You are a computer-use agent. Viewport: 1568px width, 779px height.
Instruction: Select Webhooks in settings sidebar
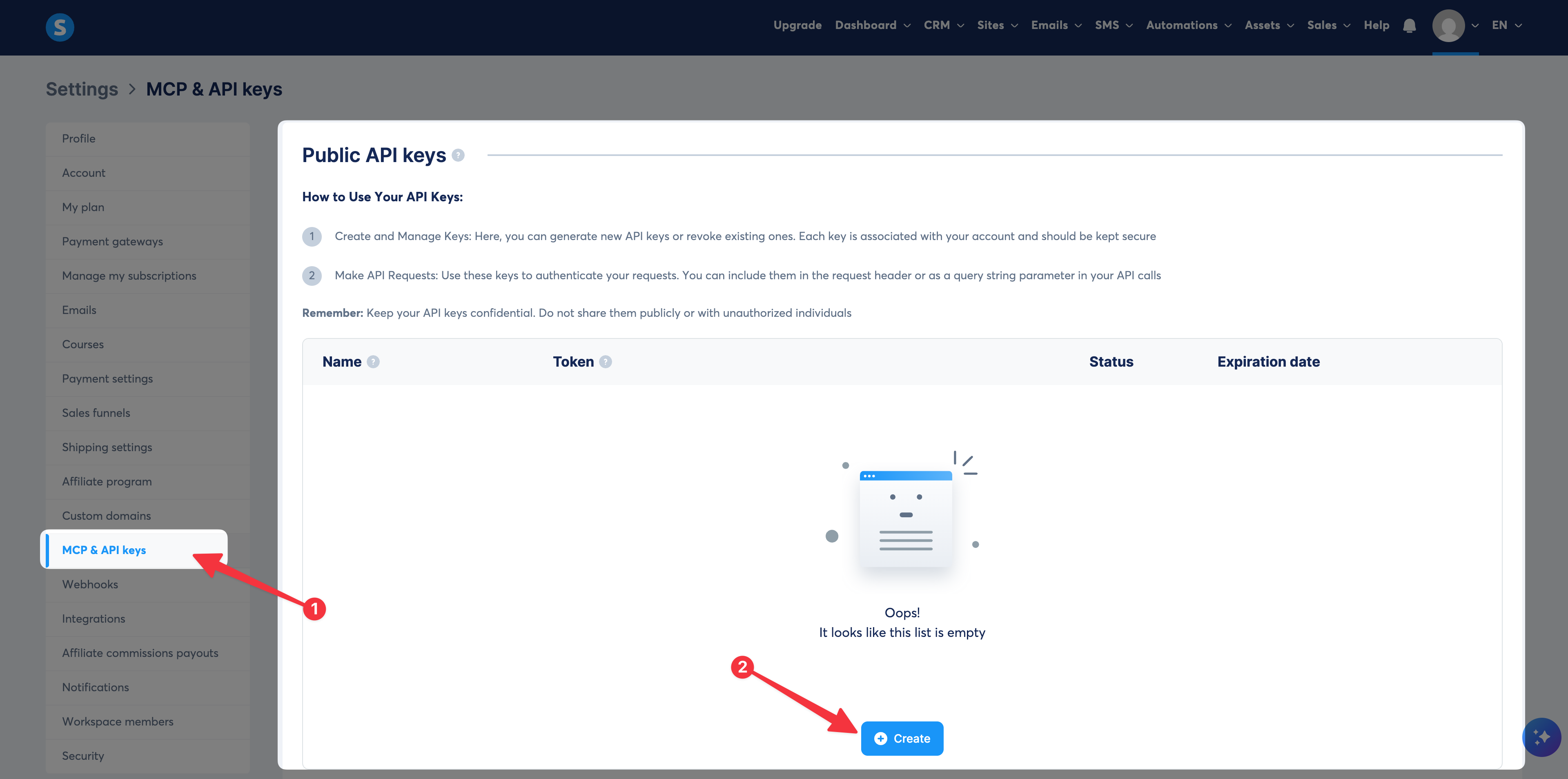(90, 584)
